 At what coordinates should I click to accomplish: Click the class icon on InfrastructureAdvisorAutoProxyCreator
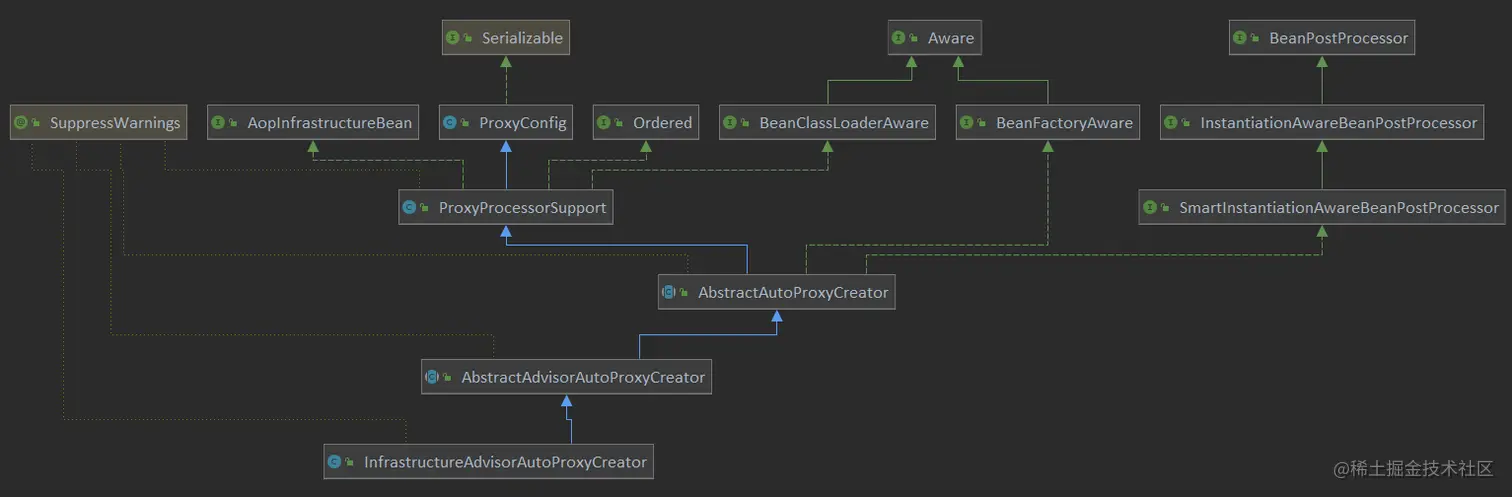(x=335, y=462)
